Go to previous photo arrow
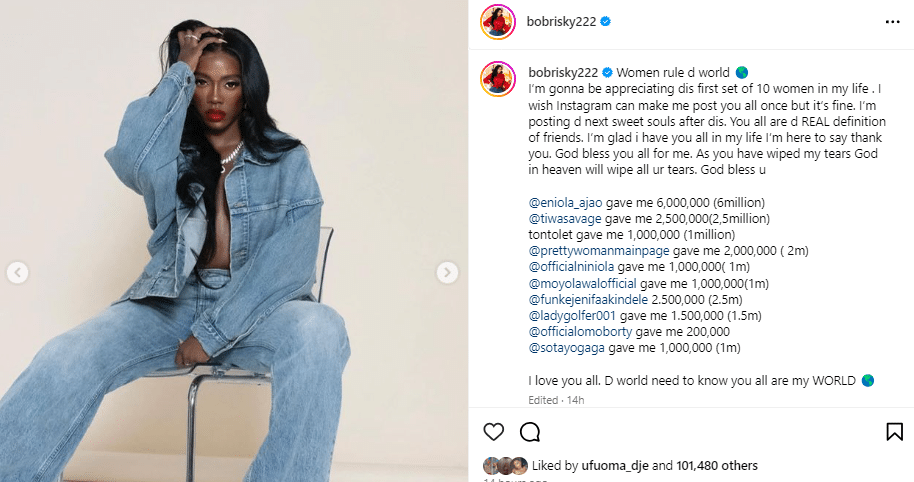This screenshot has width=914, height=482. (17, 272)
